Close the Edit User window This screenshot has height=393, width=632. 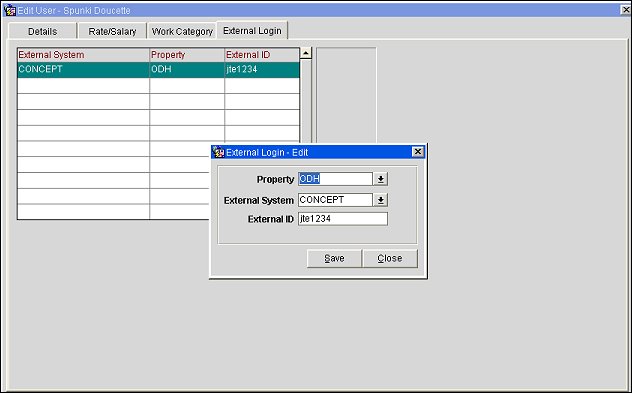(x=625, y=10)
